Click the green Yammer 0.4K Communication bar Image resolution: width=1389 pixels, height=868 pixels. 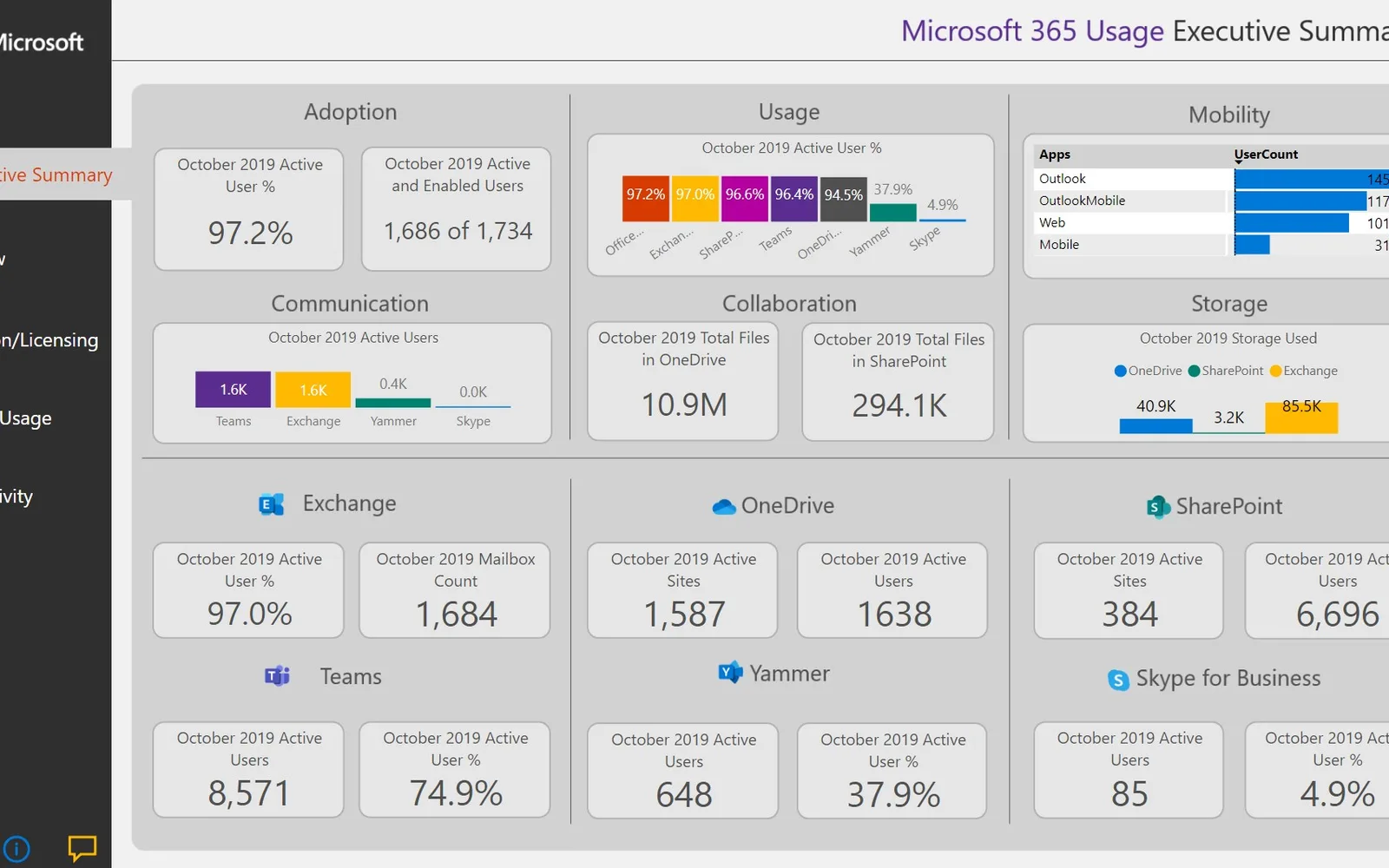click(x=393, y=403)
